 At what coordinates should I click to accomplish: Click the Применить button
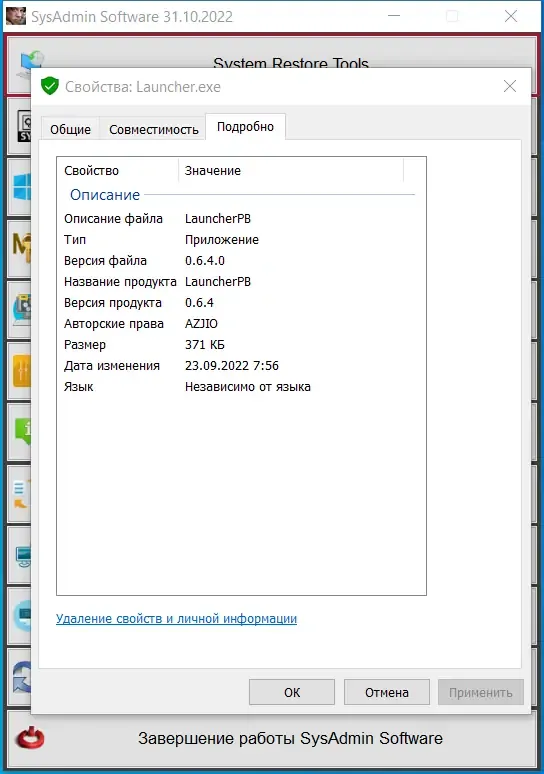[x=480, y=692]
